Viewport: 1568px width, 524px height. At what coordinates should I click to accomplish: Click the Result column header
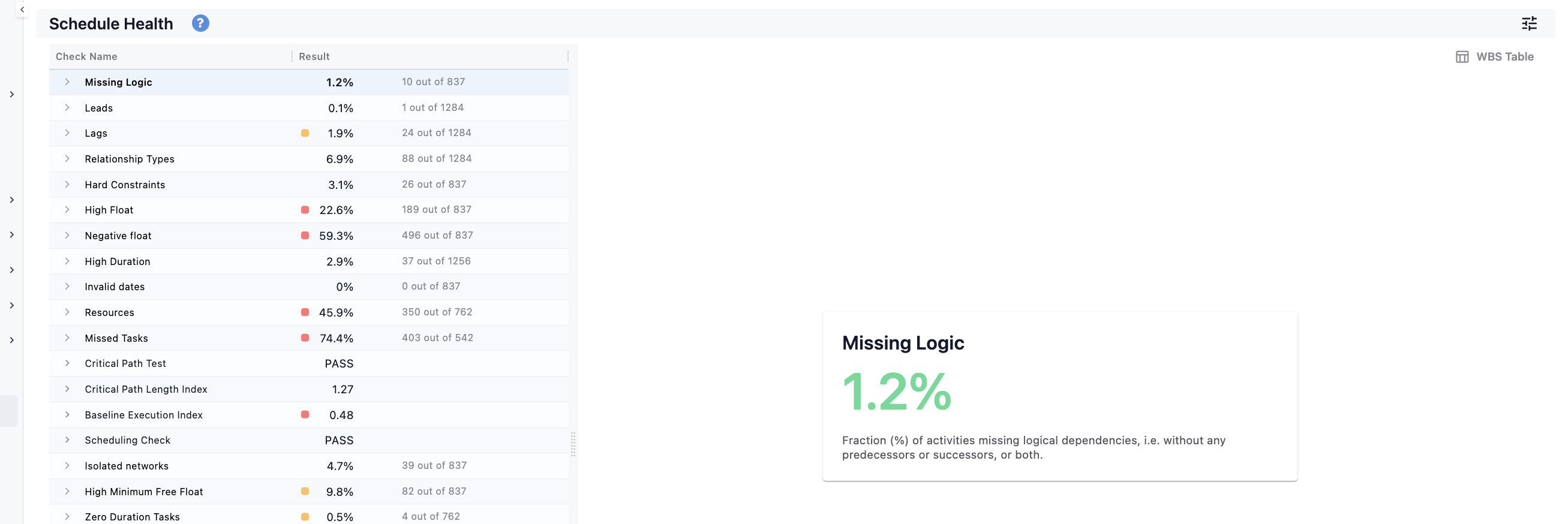pos(314,56)
